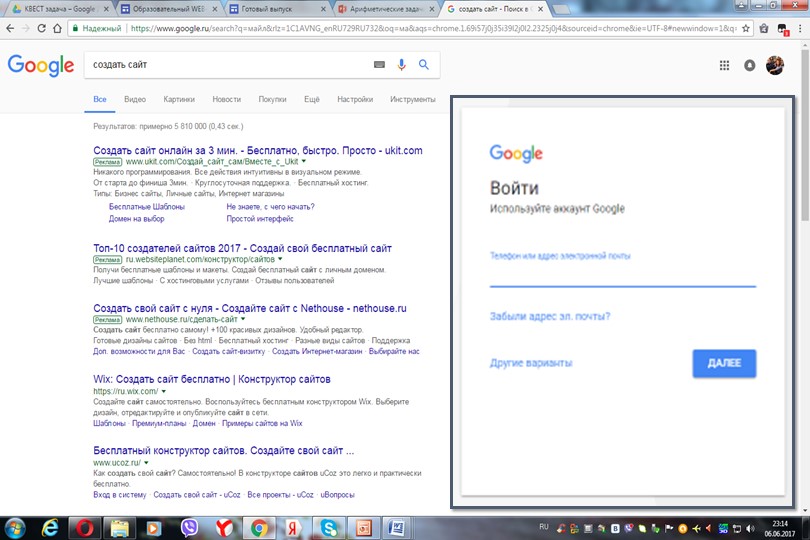This screenshot has width=810, height=540.
Task: Expand the websiteplanet URL dropdown arrow
Action: point(280,259)
